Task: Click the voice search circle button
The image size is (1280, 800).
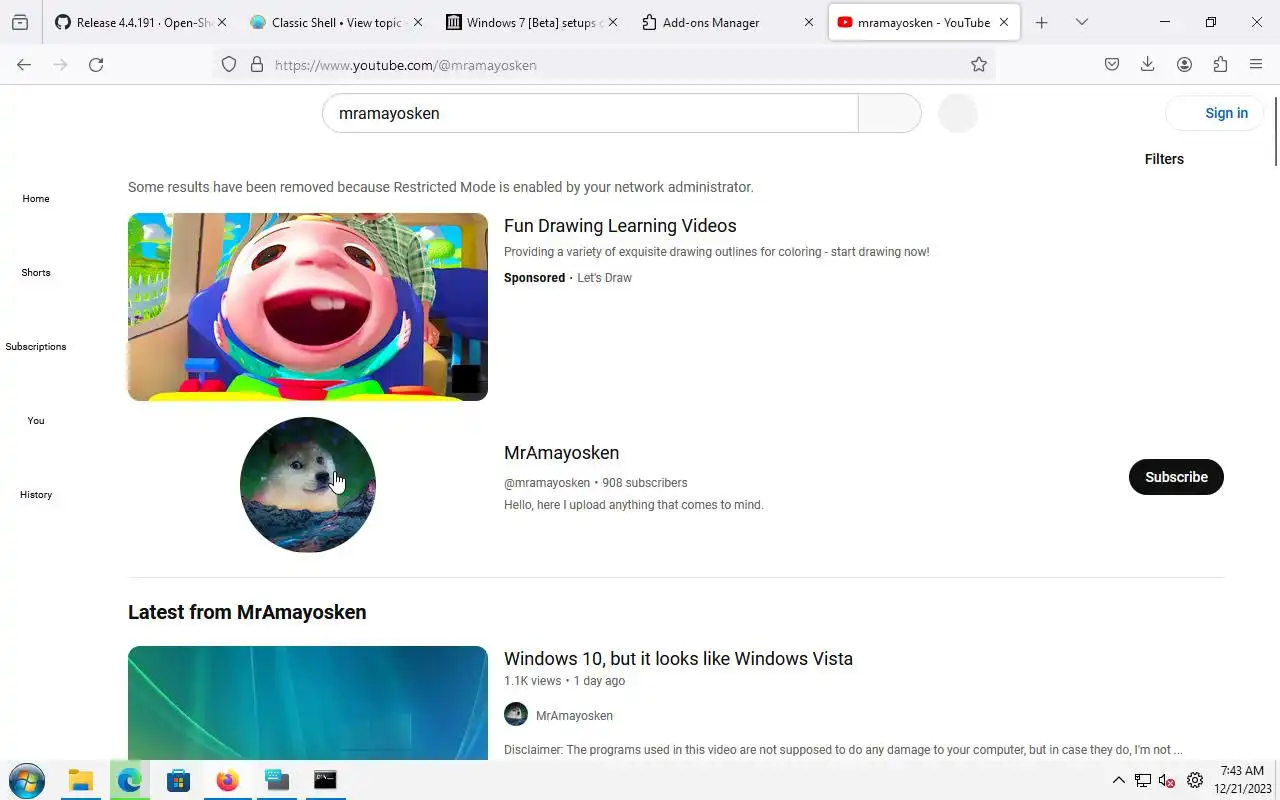Action: click(958, 113)
